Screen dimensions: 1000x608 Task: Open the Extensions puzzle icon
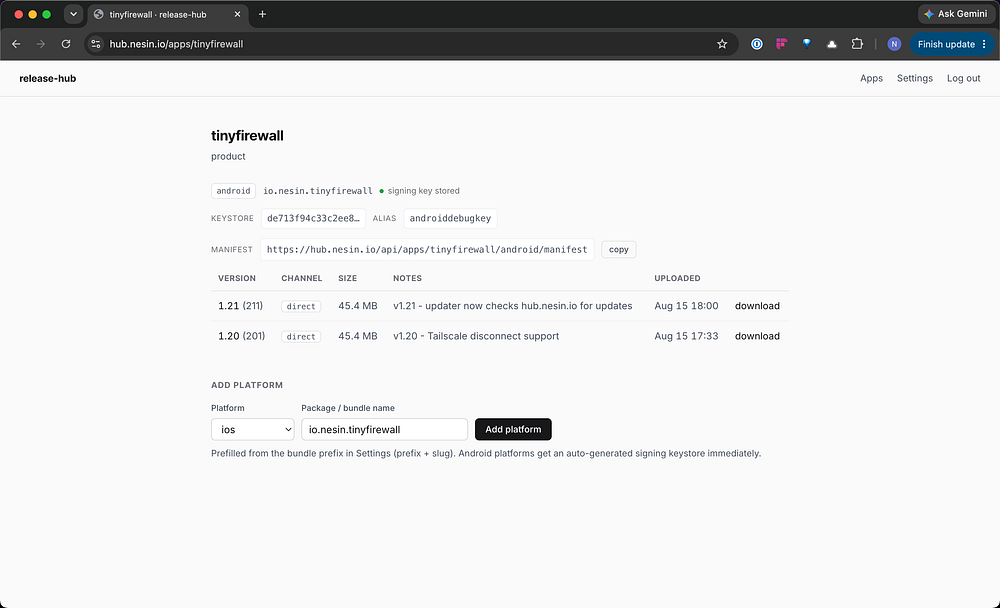click(857, 44)
